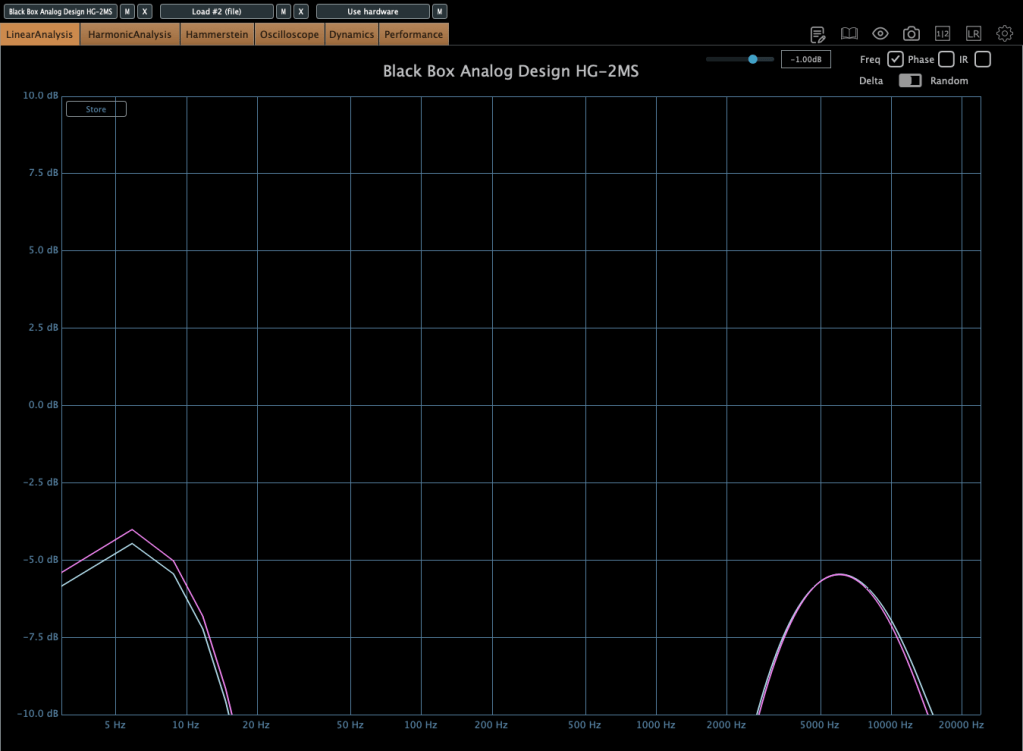
Task: Take a snapshot with the camera icon
Action: coord(911,34)
